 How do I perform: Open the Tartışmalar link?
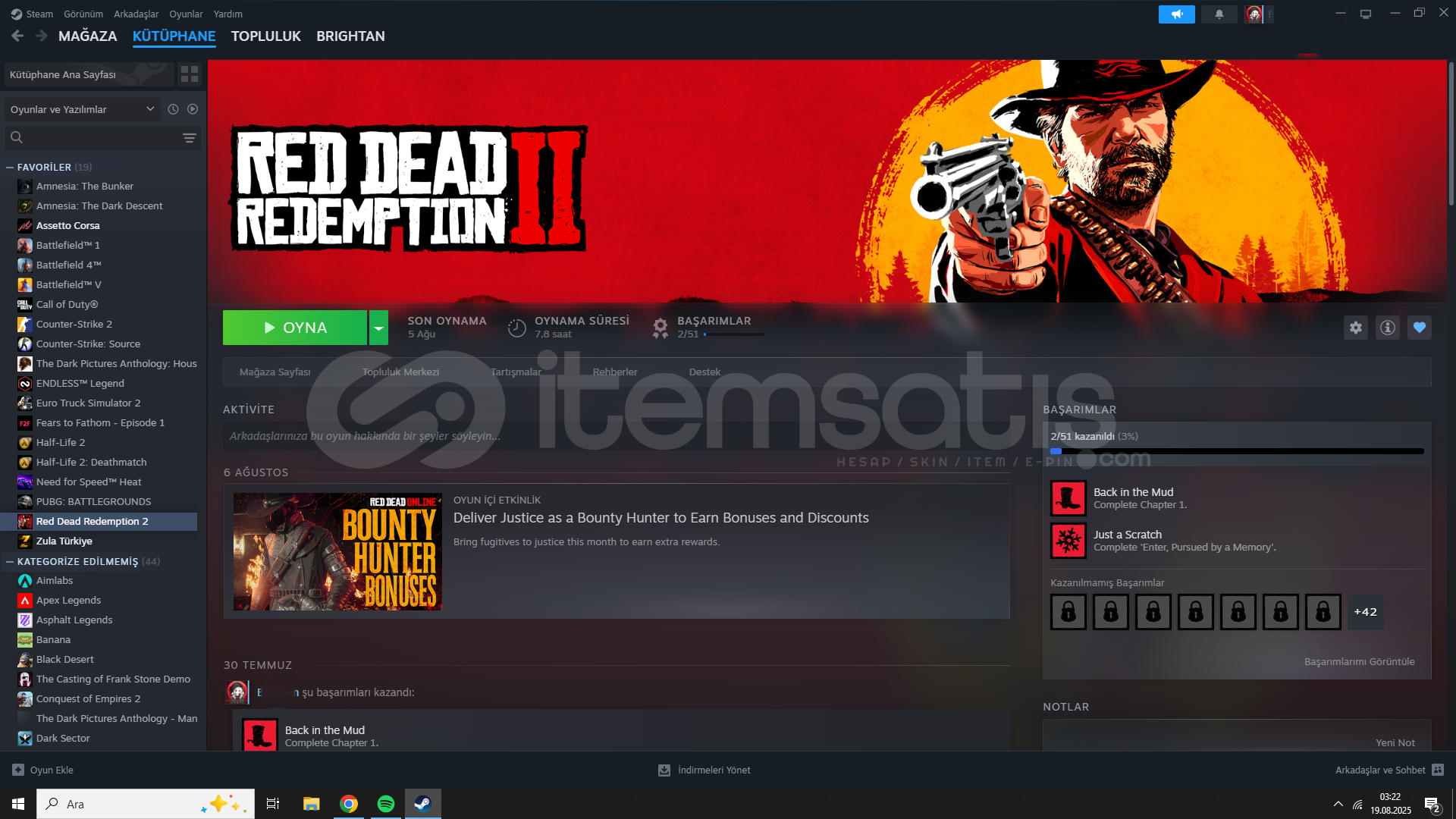(516, 372)
